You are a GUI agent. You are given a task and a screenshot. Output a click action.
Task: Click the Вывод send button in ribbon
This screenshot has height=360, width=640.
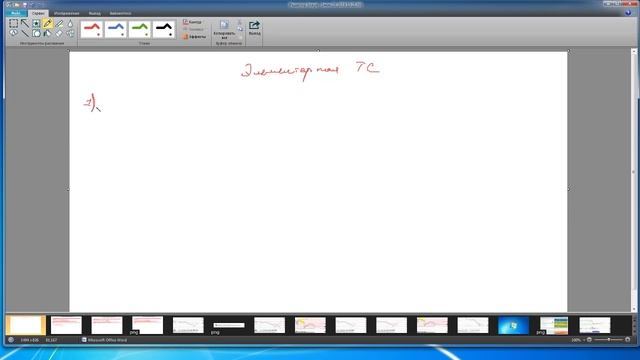(x=254, y=28)
